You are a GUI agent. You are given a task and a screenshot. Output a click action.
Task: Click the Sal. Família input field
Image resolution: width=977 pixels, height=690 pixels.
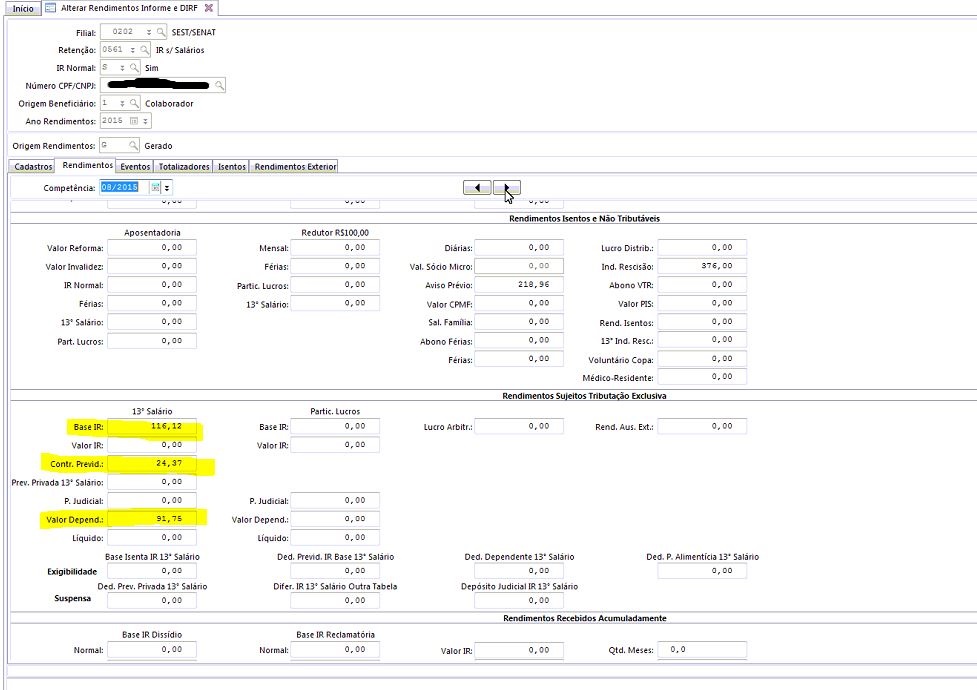click(519, 322)
